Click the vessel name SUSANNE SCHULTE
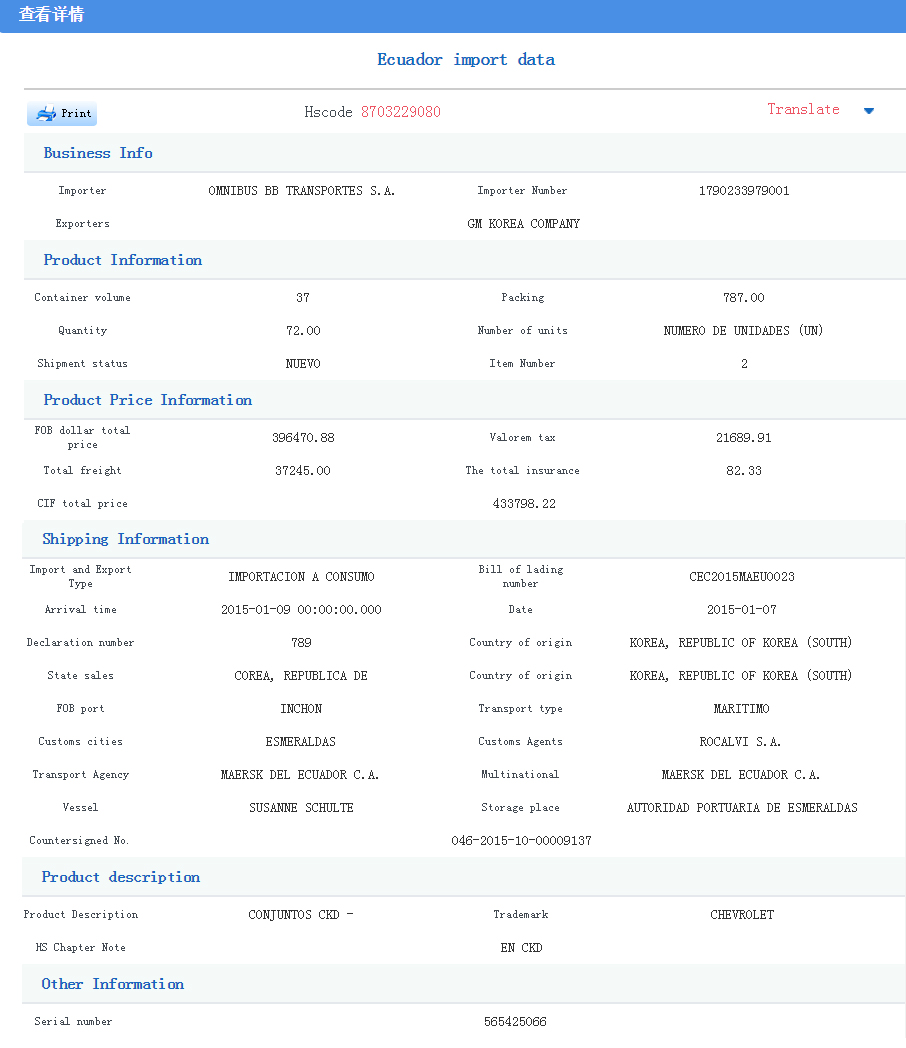 [x=301, y=808]
